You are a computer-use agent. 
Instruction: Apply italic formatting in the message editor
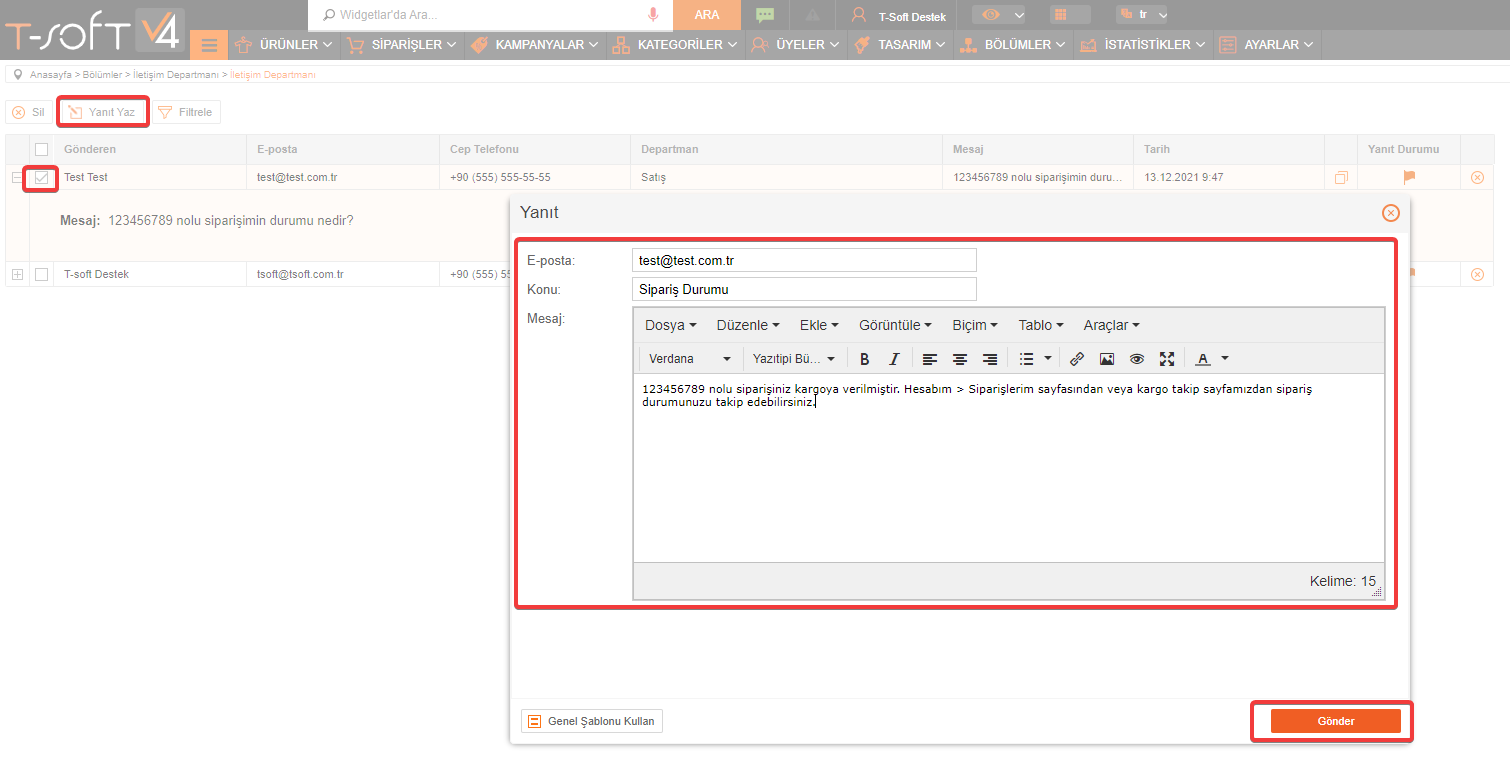(x=894, y=359)
